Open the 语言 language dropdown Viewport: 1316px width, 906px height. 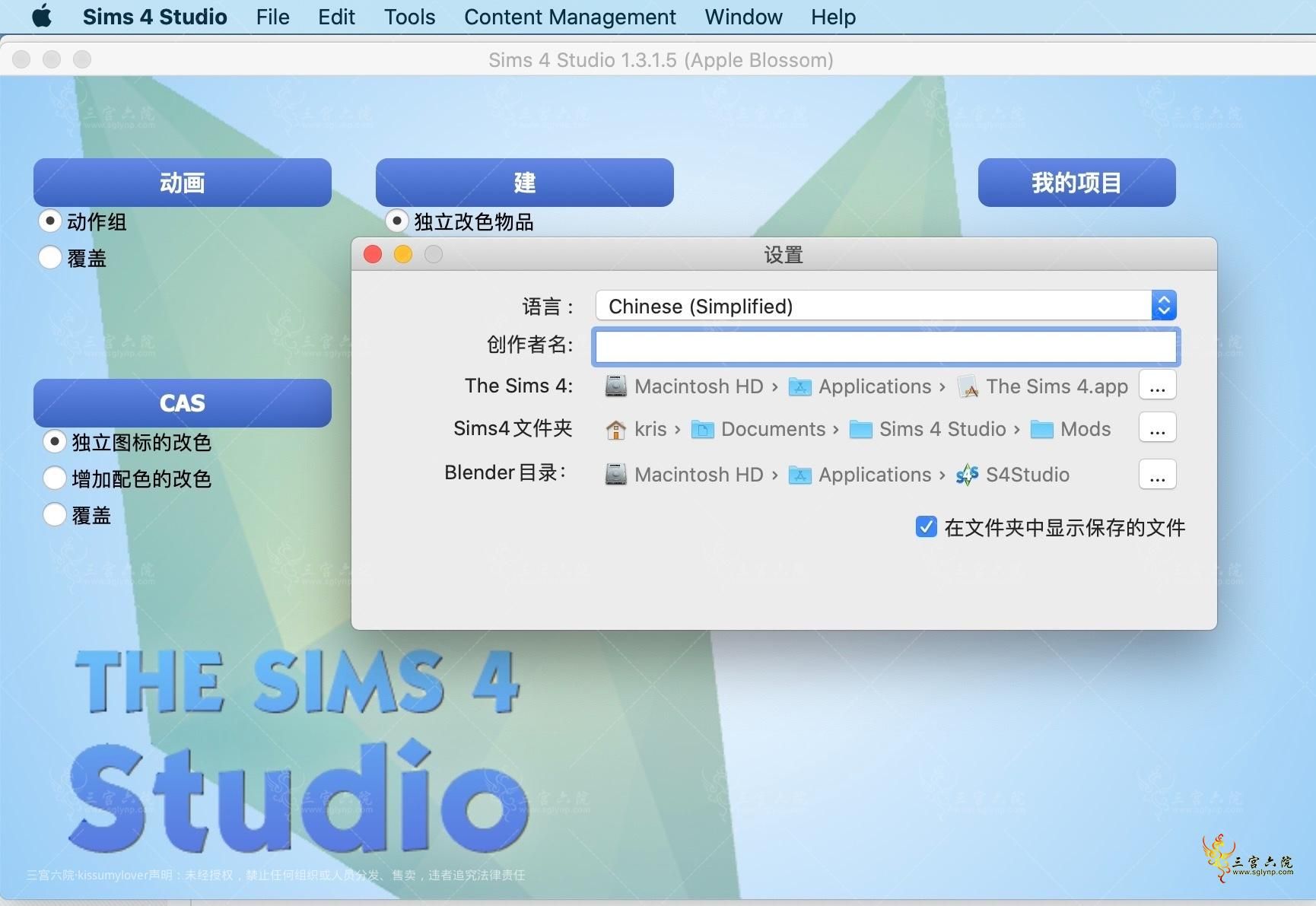click(886, 306)
